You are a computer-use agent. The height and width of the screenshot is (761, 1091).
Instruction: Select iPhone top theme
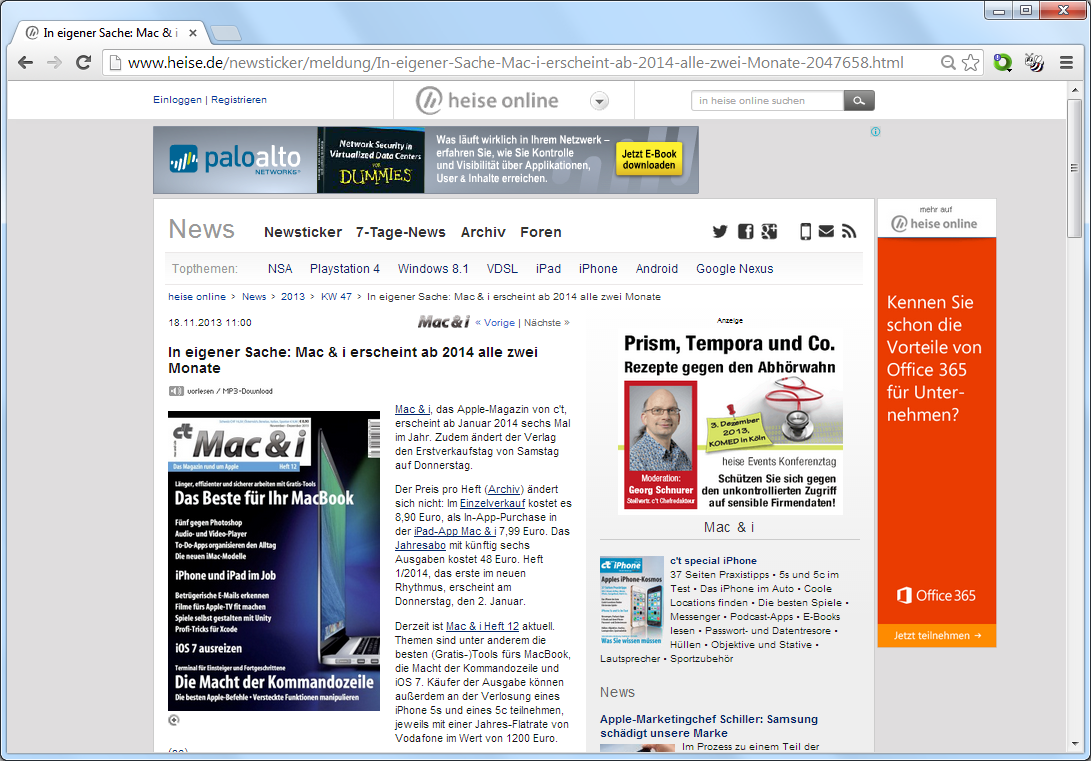click(598, 269)
